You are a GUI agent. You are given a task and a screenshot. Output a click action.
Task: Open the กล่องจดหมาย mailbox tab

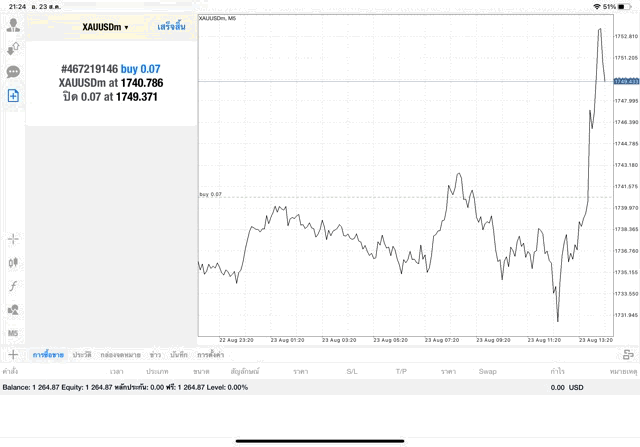pos(120,355)
